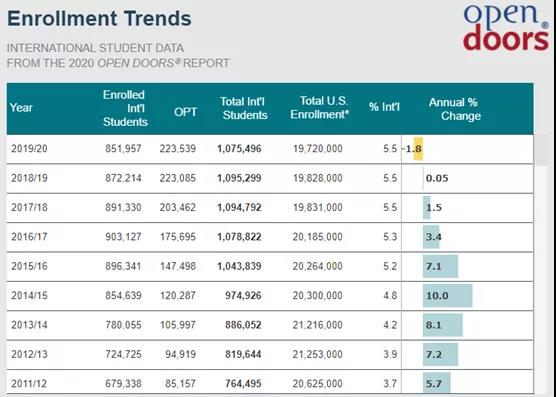Click the % Int'l column header
Screen dimensions: 556x397
pos(384,107)
